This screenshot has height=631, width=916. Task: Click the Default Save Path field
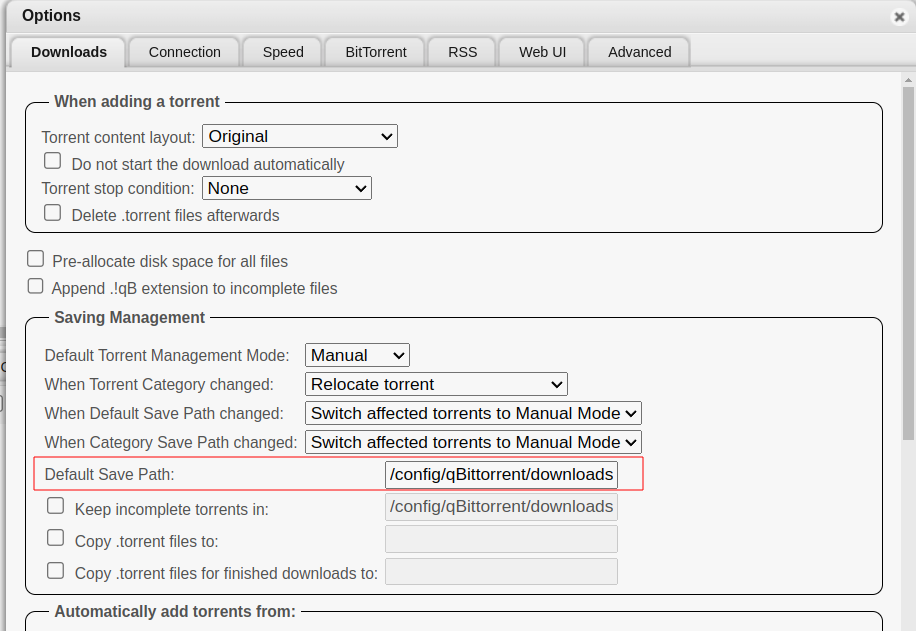coord(501,474)
